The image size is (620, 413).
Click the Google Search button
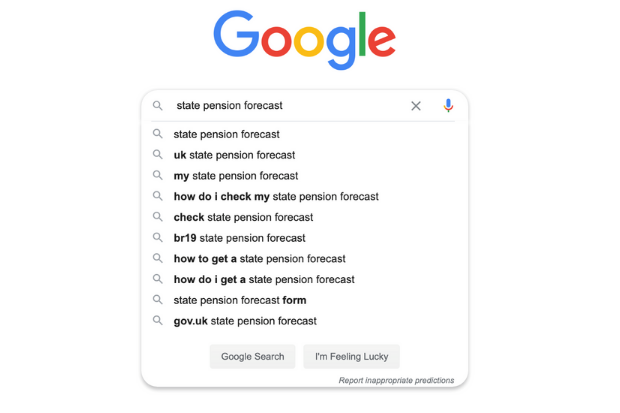[252, 356]
